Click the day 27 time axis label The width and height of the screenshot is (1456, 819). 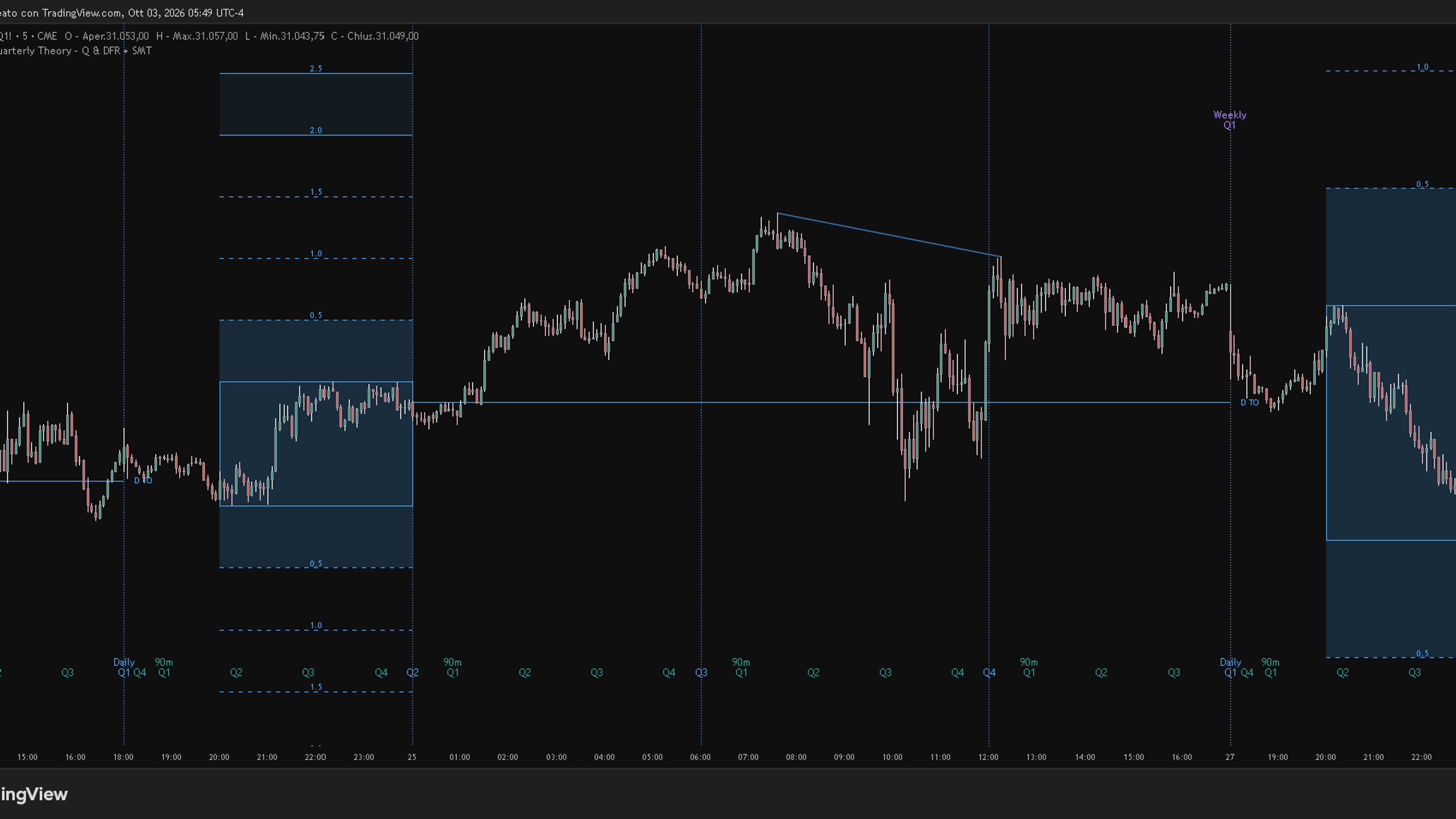point(1230,757)
